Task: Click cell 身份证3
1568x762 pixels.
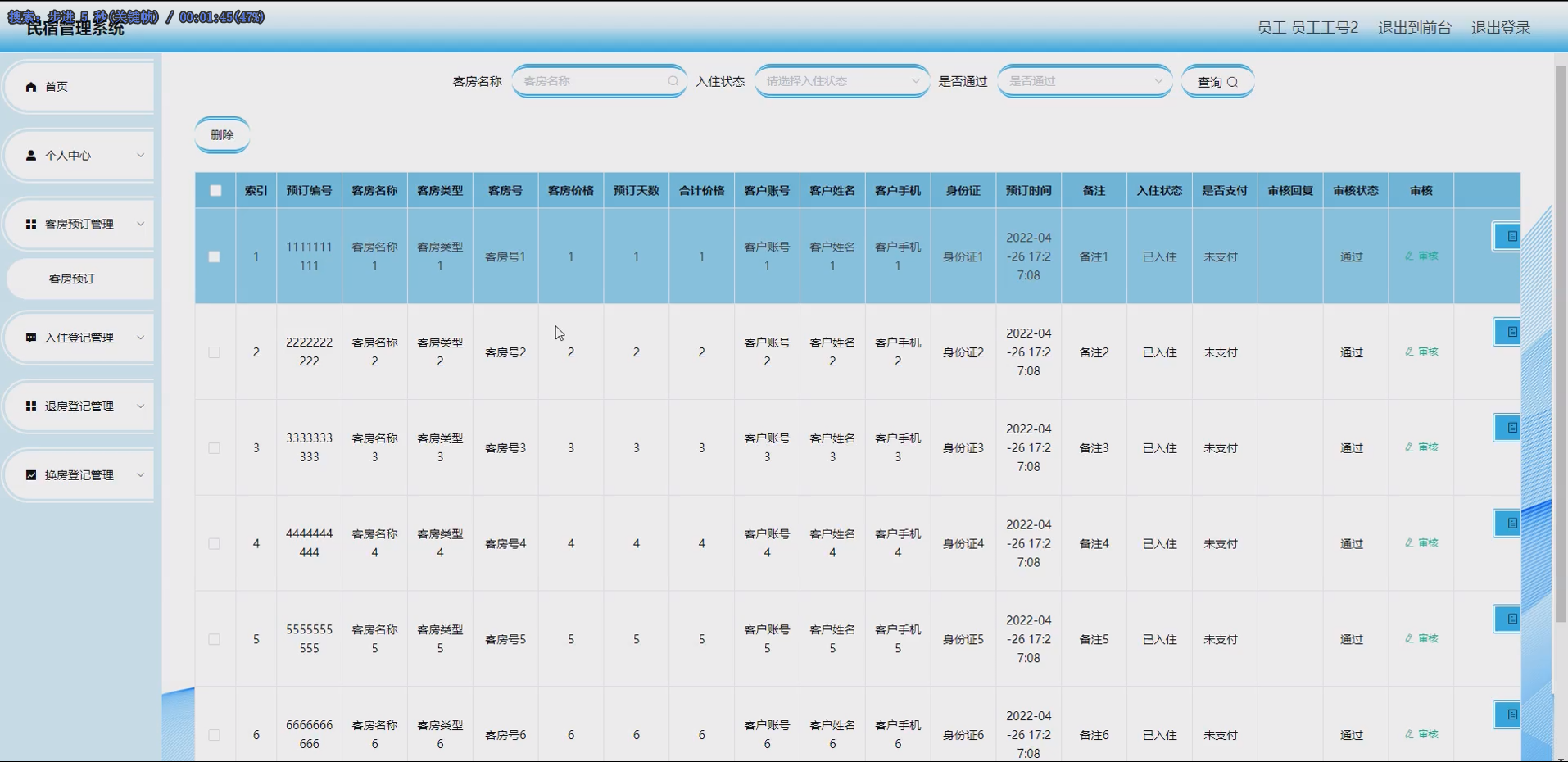Action: tap(963, 448)
